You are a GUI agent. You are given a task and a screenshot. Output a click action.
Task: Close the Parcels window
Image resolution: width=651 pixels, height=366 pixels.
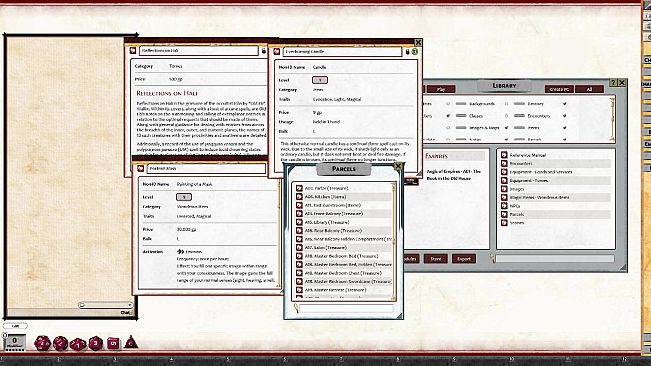(x=398, y=166)
